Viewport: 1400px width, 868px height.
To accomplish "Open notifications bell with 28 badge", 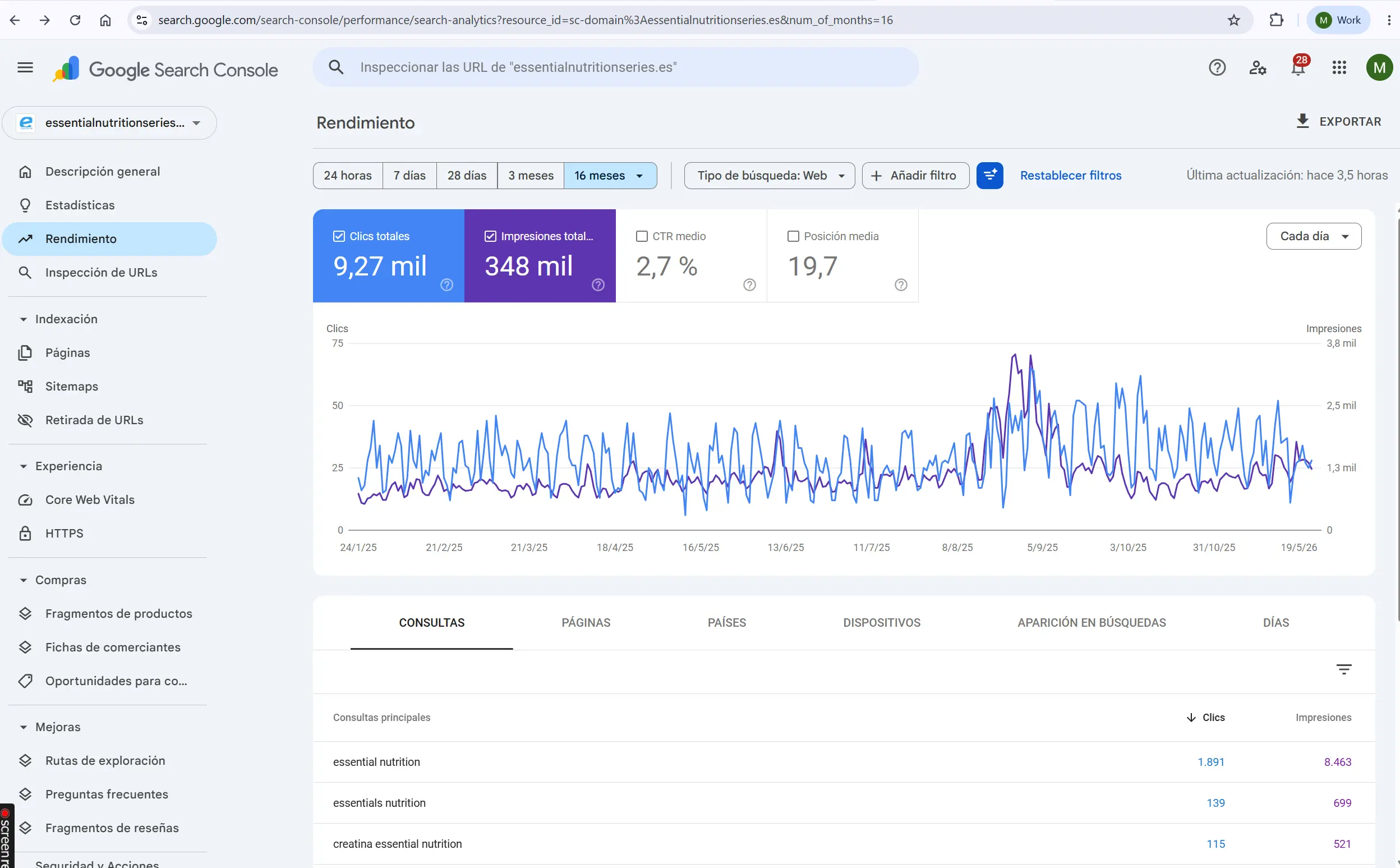I will pyautogui.click(x=1298, y=68).
